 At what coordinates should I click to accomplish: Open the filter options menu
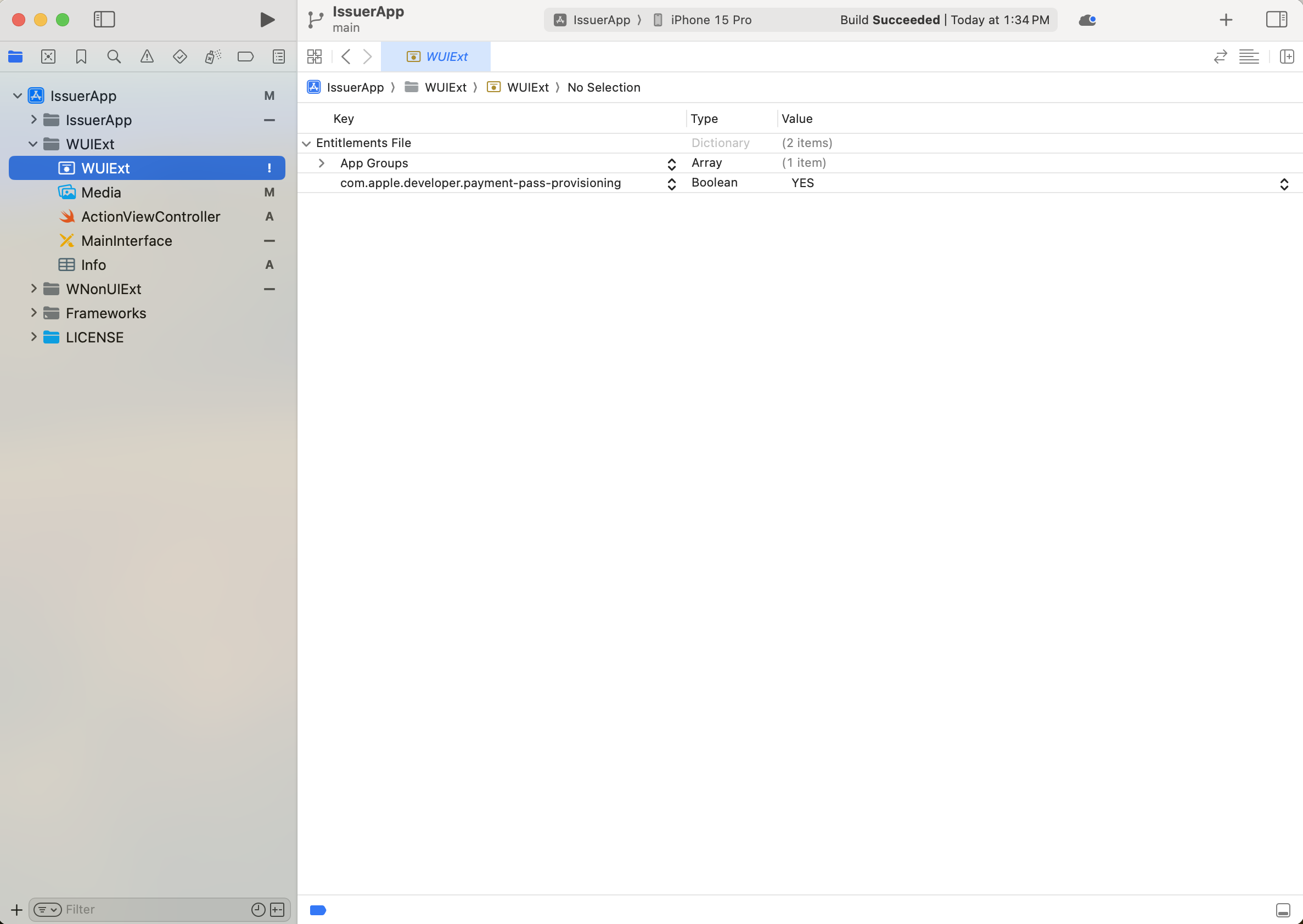48,909
